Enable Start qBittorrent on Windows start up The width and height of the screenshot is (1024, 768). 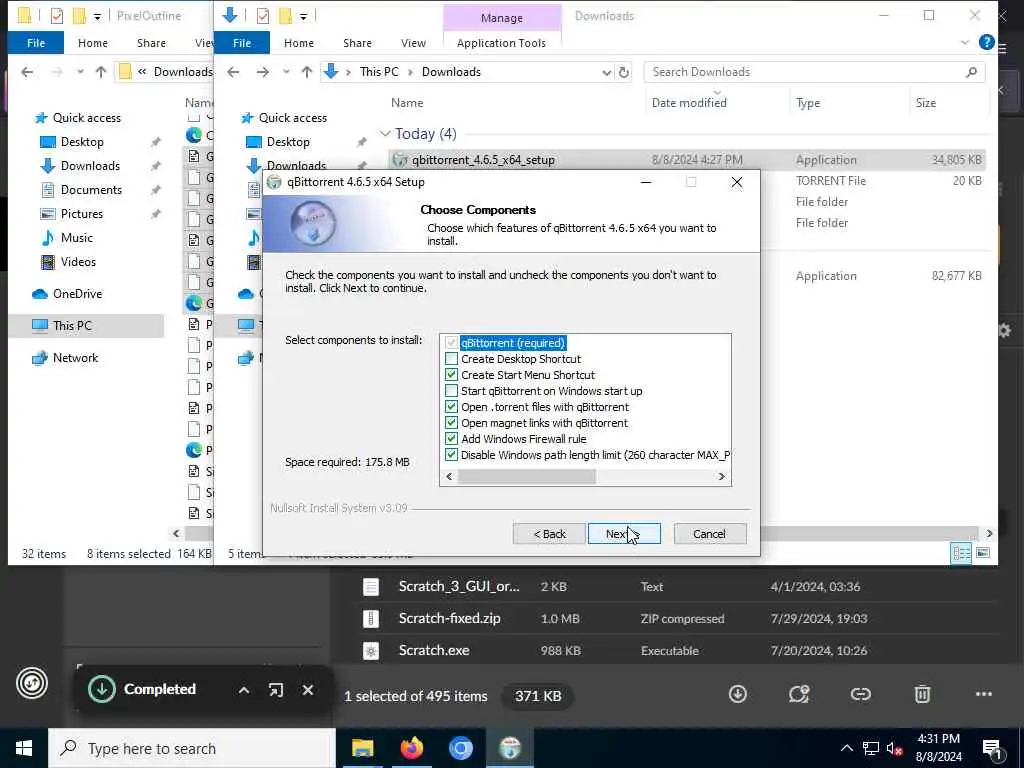coord(451,391)
